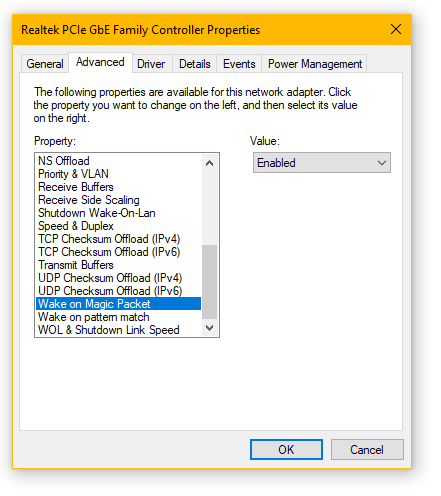Click OK to apply changes
The height and width of the screenshot is (496, 441).
(286, 449)
